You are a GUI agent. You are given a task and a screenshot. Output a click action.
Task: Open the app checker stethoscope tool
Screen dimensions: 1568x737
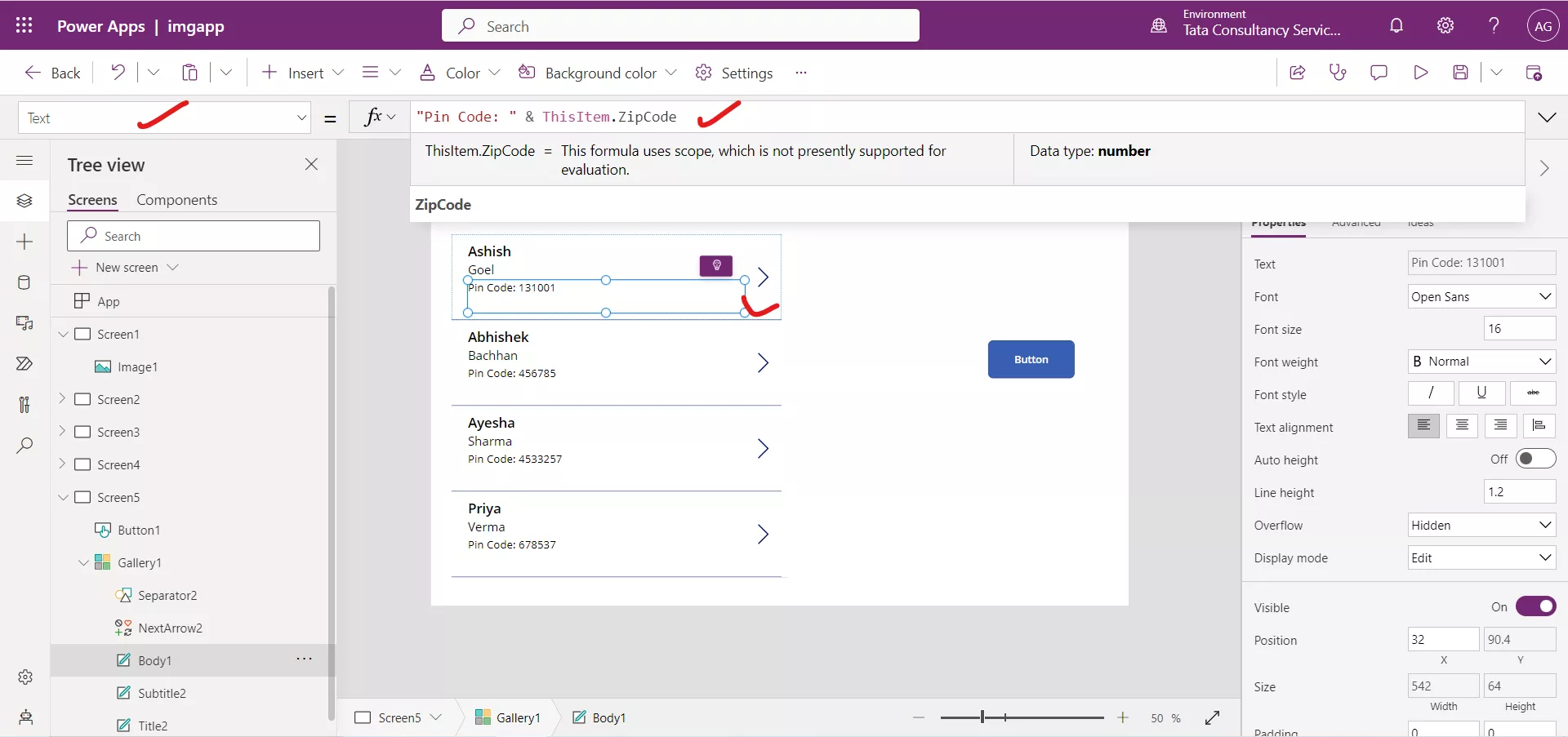[1339, 72]
